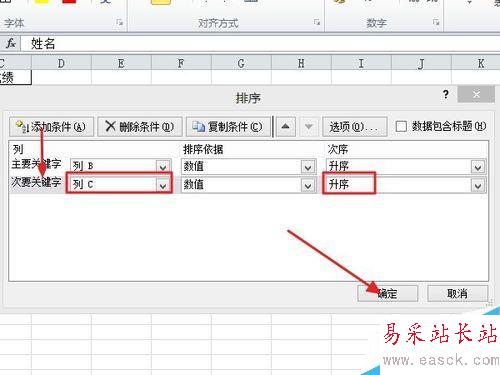Select the 主要关键字 row label
The height and width of the screenshot is (375, 500).
[x=36, y=164]
